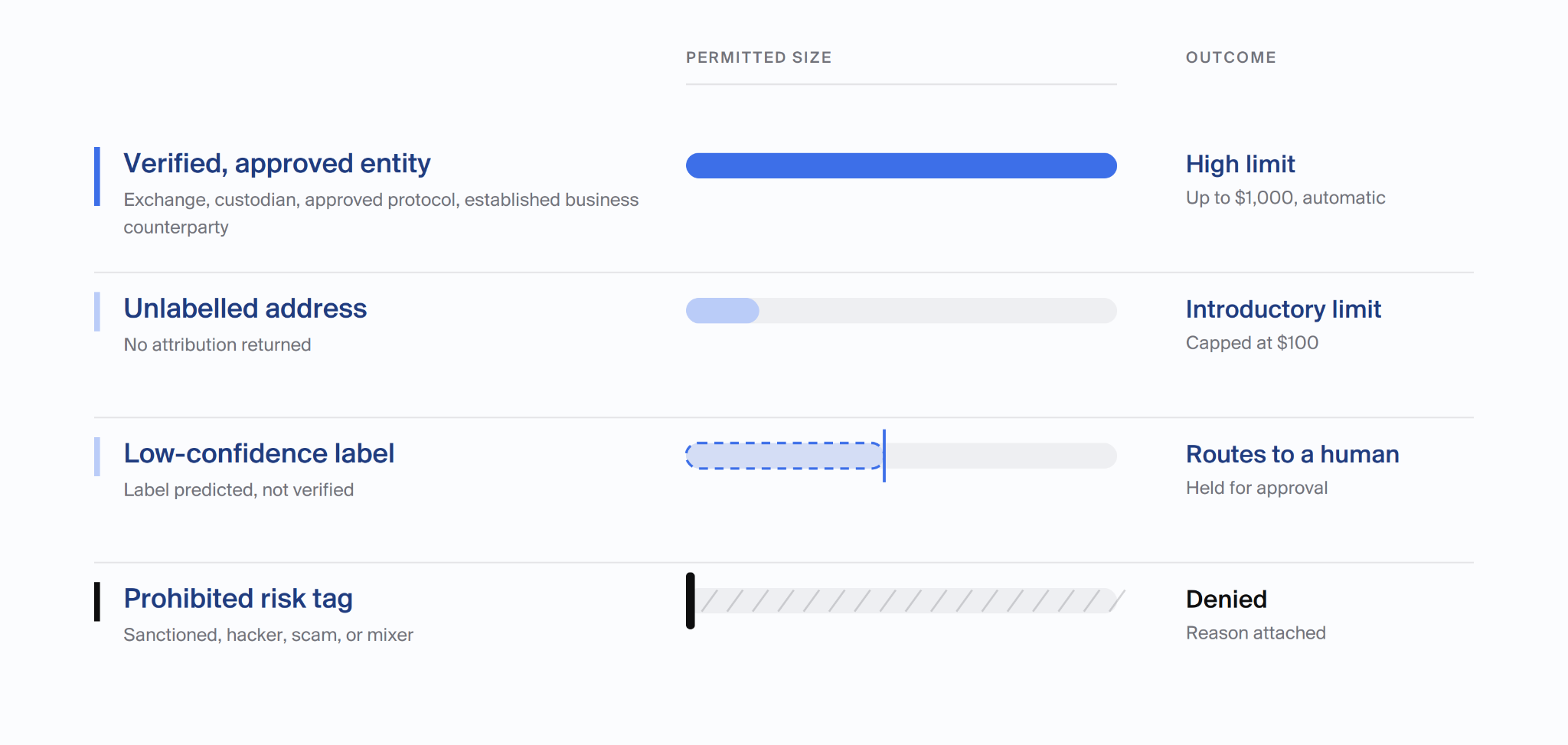The image size is (1568, 745).
Task: Open the Introductory limit outcome
Action: (1283, 309)
